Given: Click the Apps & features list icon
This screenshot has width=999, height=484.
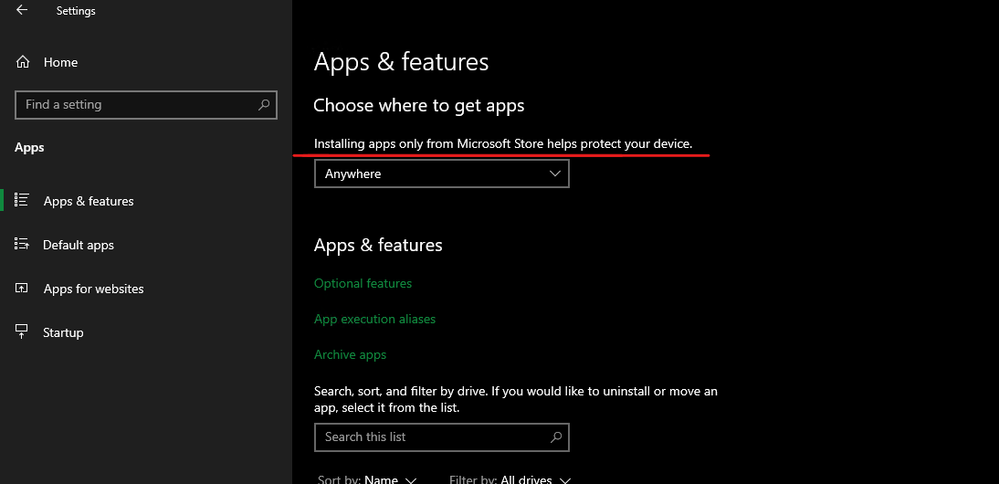Looking at the screenshot, I should (22, 200).
